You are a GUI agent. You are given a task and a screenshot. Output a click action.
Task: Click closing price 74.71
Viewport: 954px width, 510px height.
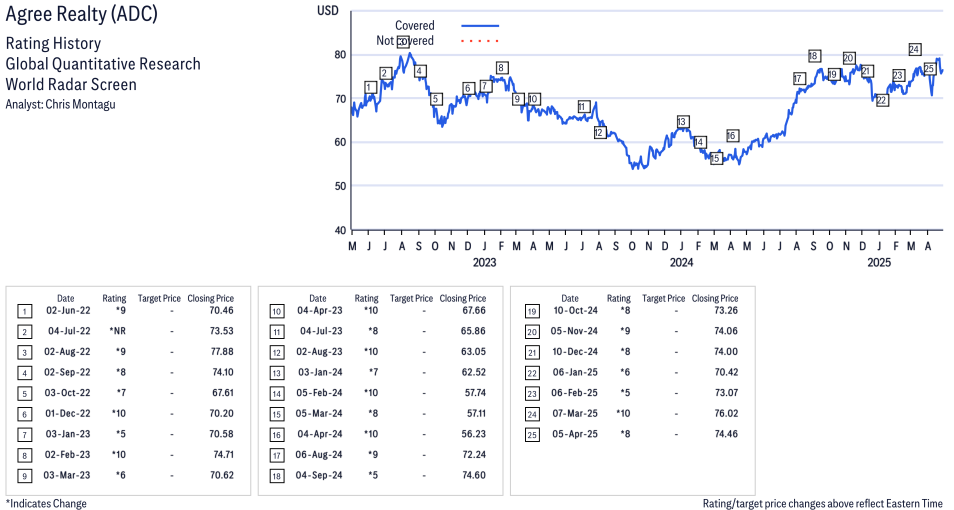point(224,455)
